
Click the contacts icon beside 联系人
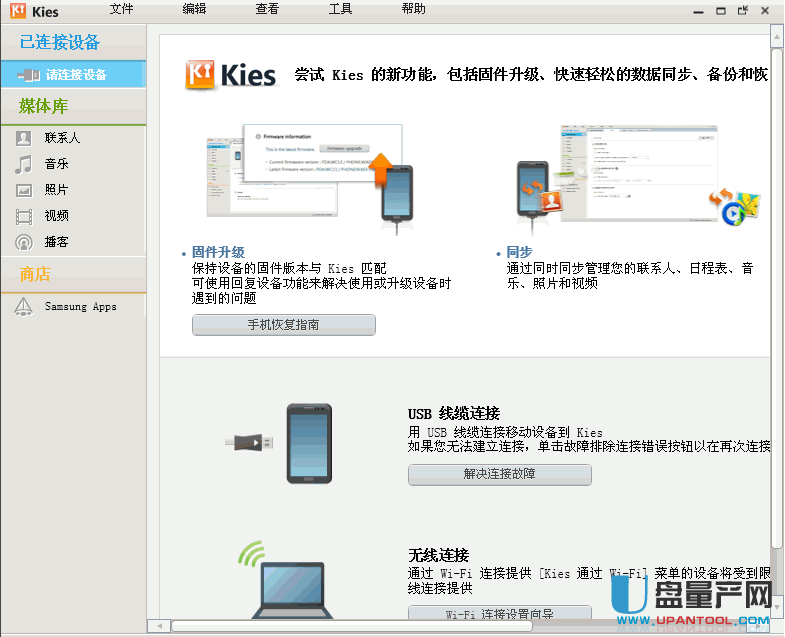tap(24, 138)
